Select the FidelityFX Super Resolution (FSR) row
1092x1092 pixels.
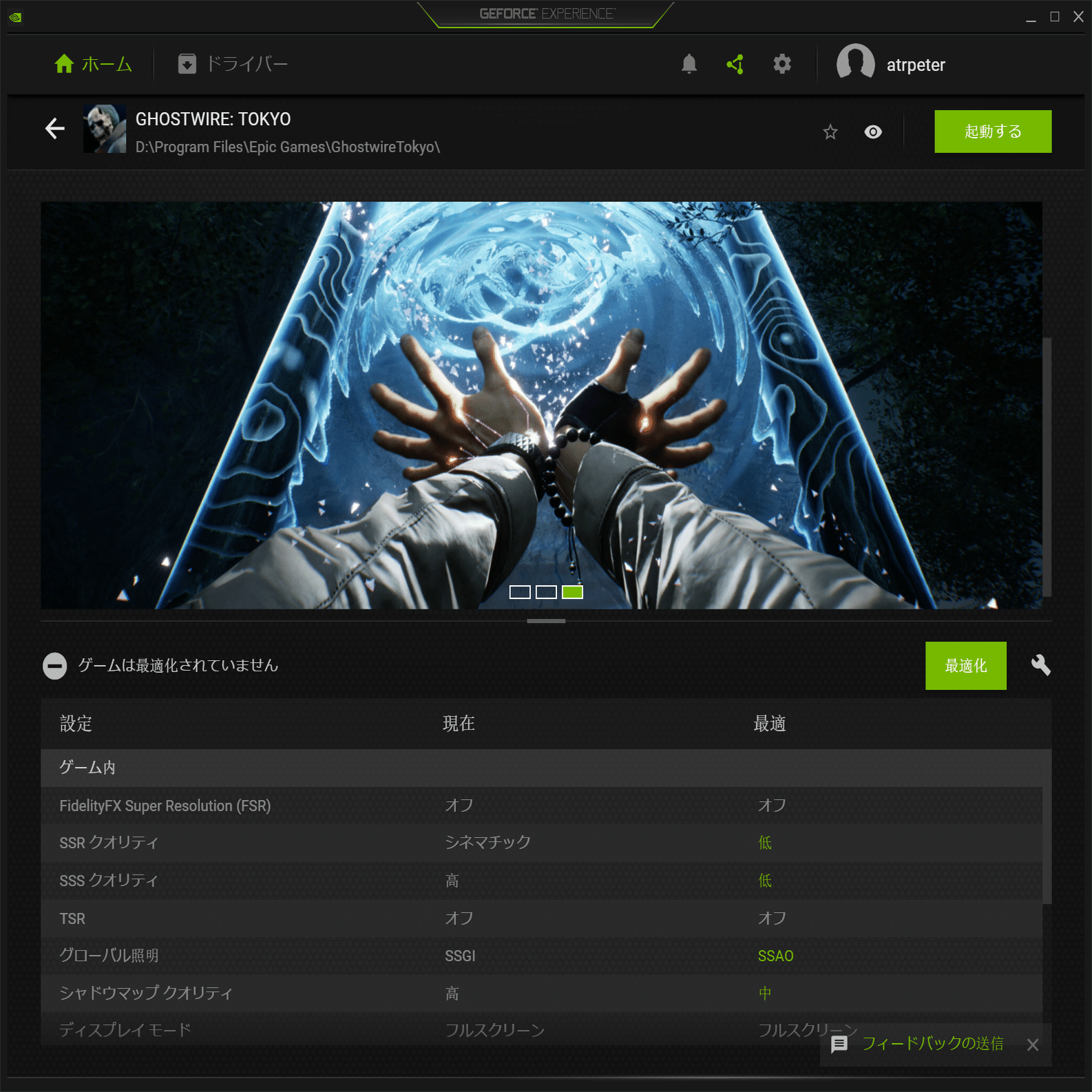pyautogui.click(x=541, y=806)
